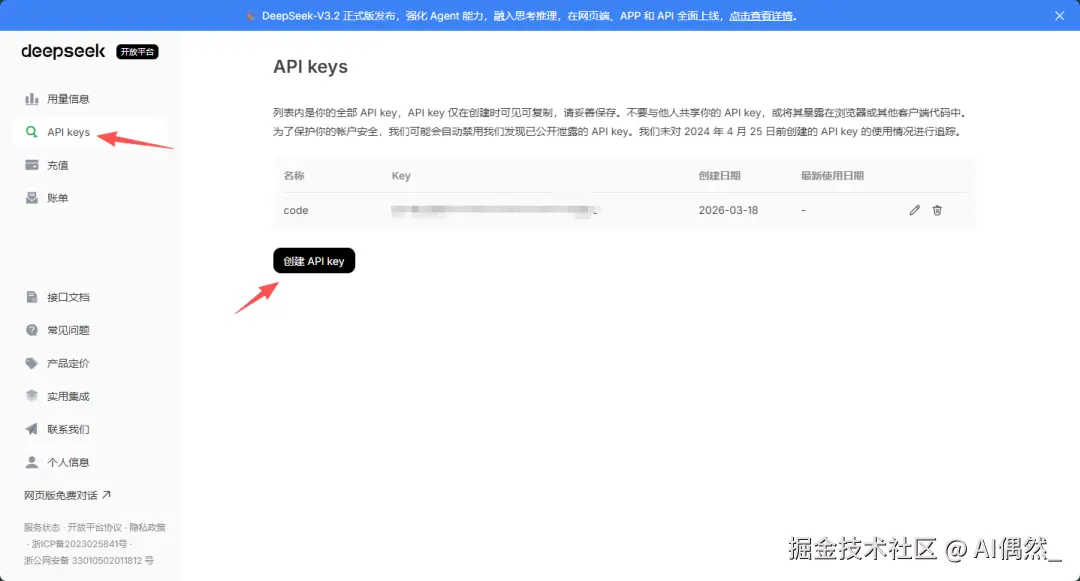Click the date 2026-03-18
Viewport: 1080px width, 581px height.
pos(728,210)
